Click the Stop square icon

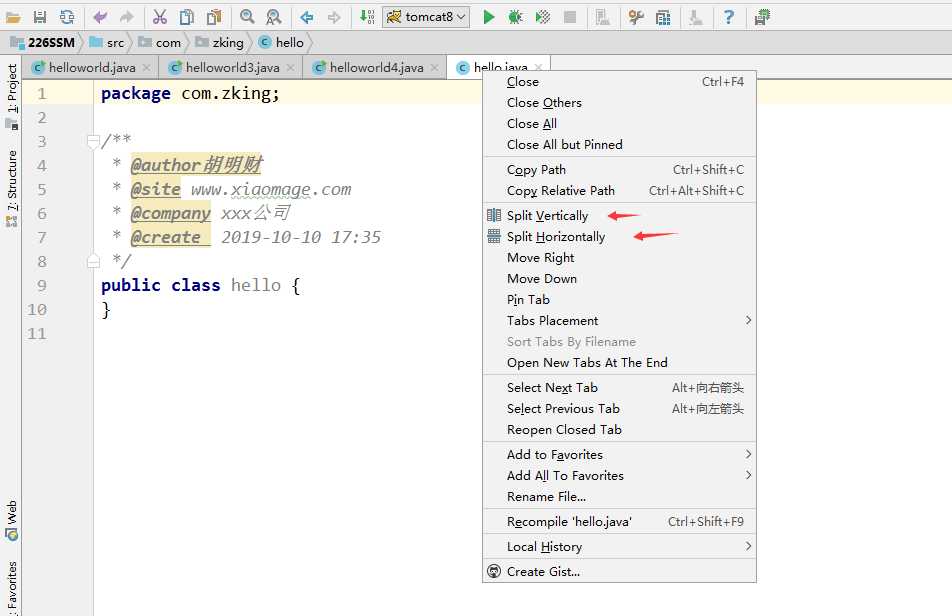[570, 17]
